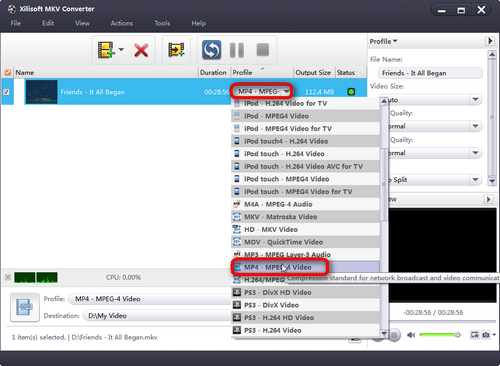The image size is (500, 366).
Task: Click the settings panel scroll-up arrow
Action: tap(492, 55)
